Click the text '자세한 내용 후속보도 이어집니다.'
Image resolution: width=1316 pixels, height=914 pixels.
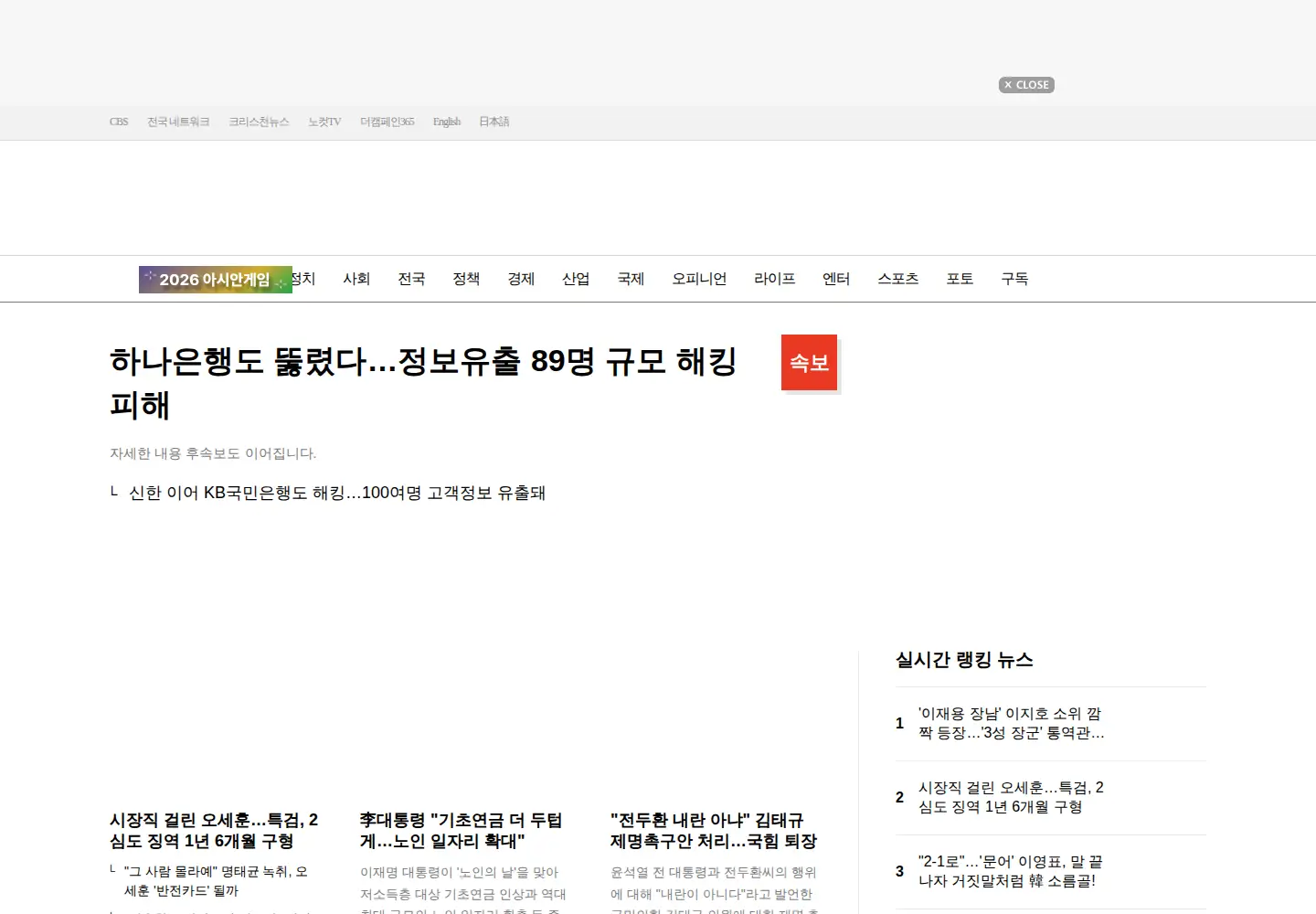213,453
